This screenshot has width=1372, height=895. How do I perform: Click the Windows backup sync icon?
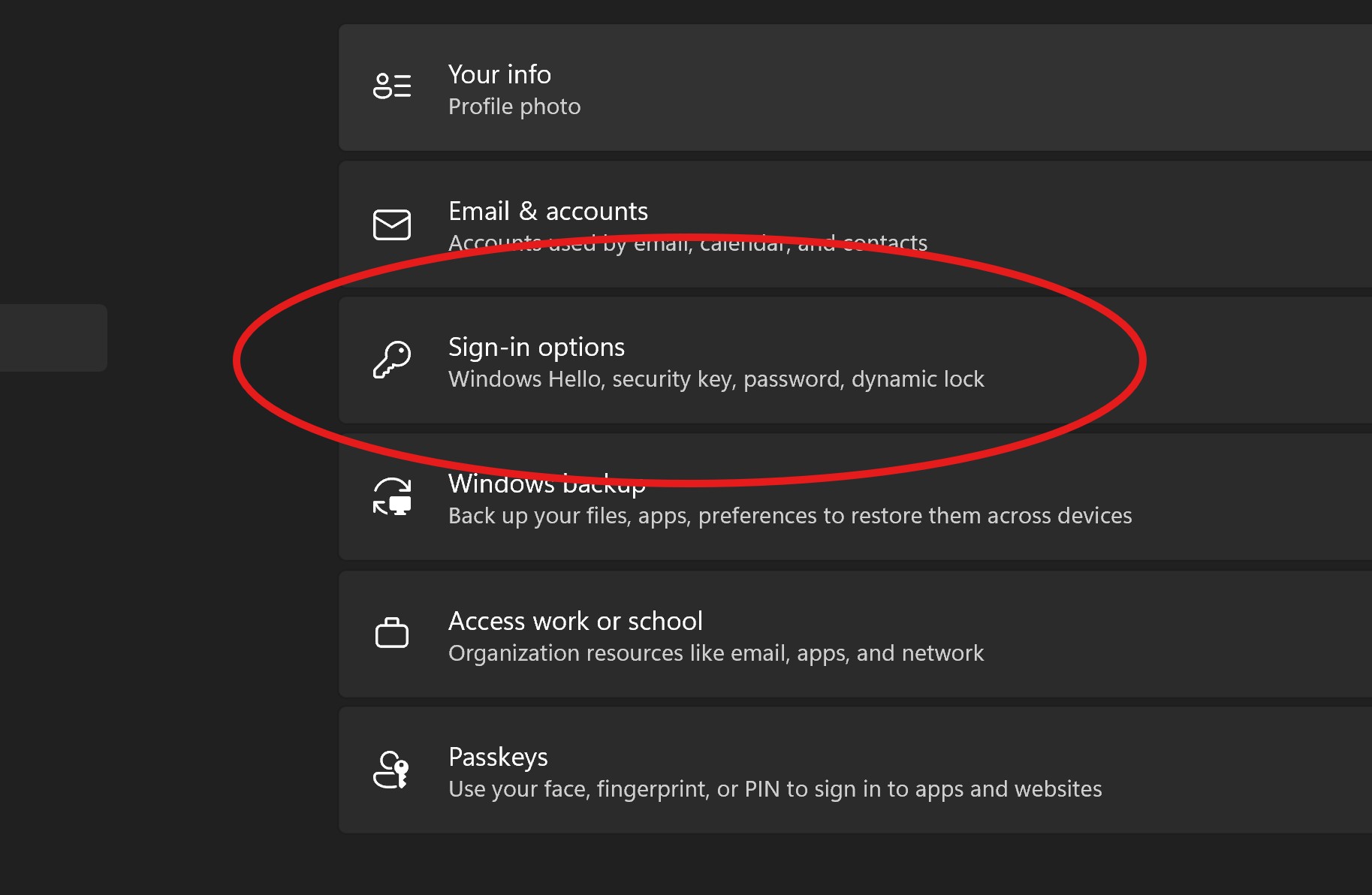point(392,497)
